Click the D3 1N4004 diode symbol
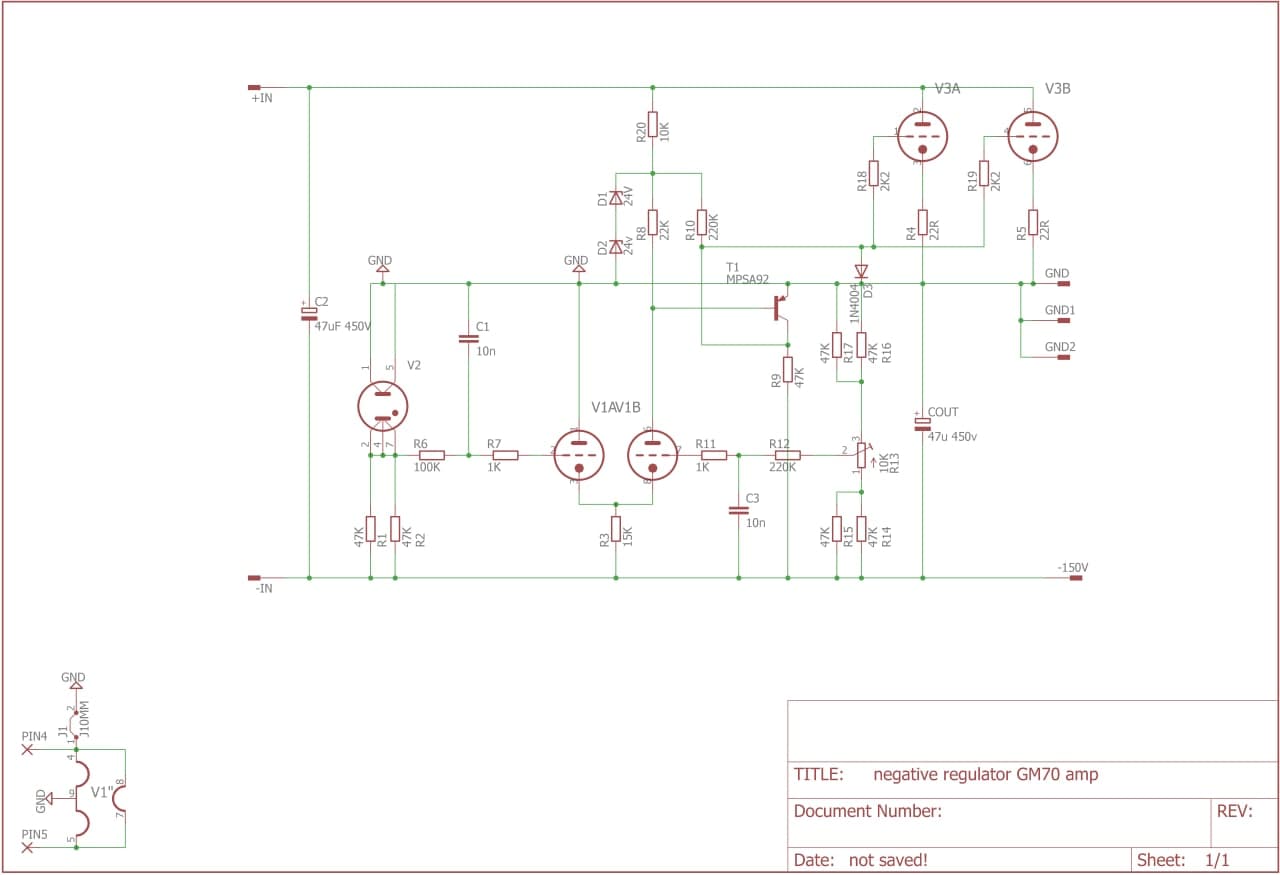The height and width of the screenshot is (875, 1280). coord(861,270)
